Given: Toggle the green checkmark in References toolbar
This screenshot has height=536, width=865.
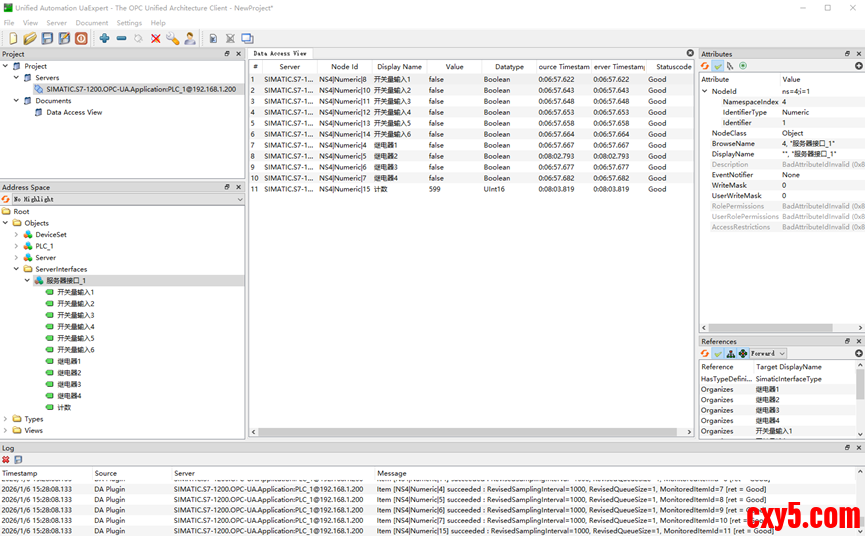Looking at the screenshot, I should point(718,353).
